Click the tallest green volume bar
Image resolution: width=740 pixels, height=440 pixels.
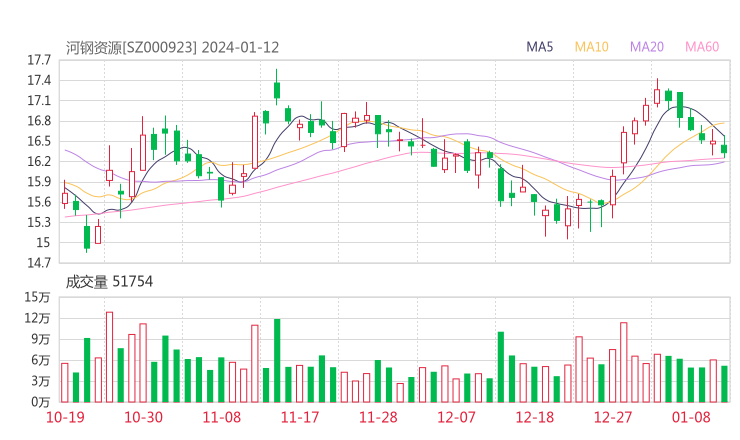pyautogui.click(x=277, y=360)
